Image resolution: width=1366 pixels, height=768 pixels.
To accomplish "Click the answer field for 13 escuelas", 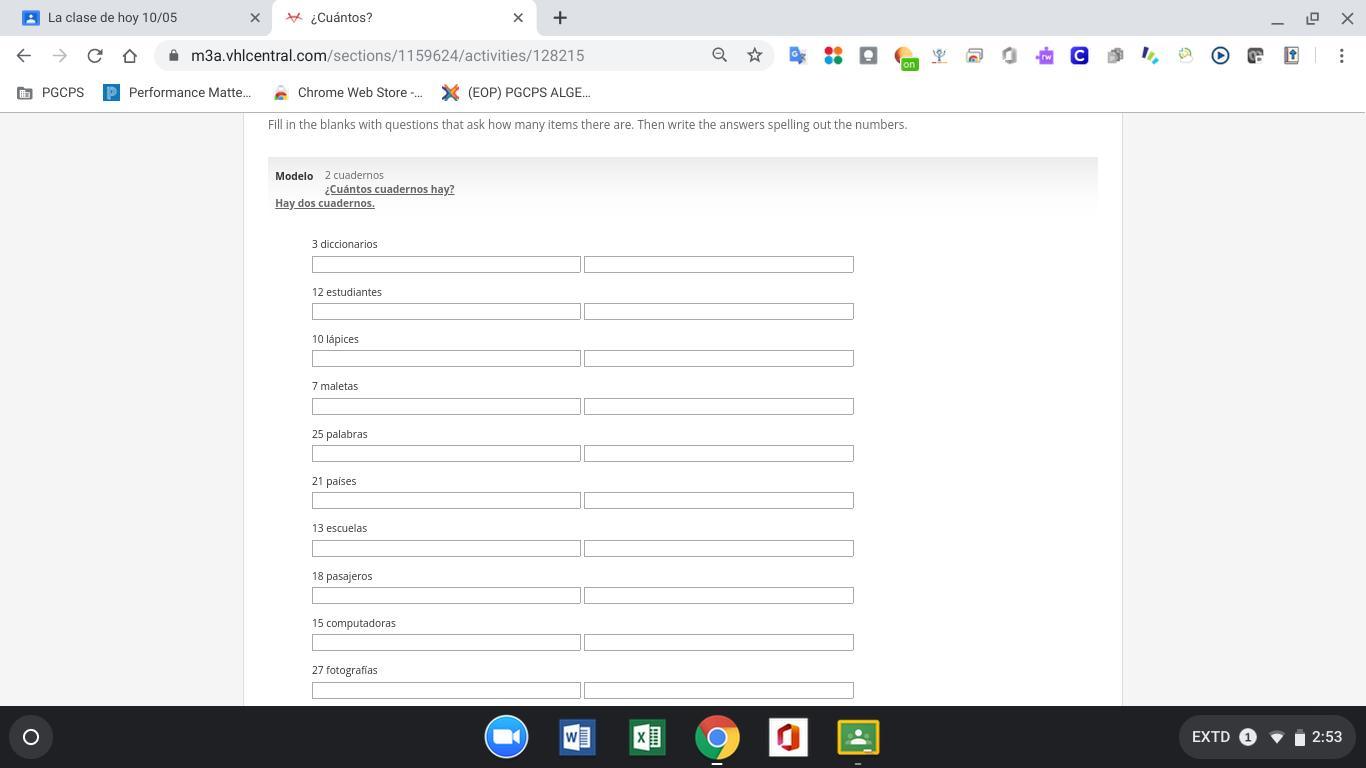I will pyautogui.click(x=719, y=548).
